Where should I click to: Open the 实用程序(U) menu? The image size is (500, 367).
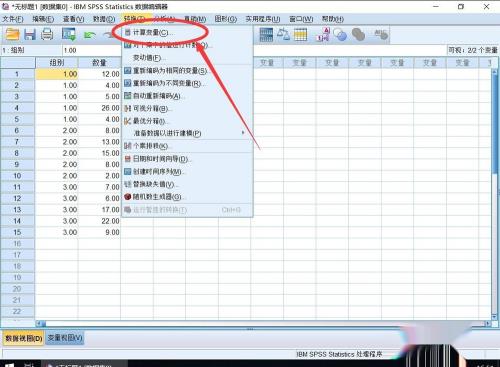263,19
